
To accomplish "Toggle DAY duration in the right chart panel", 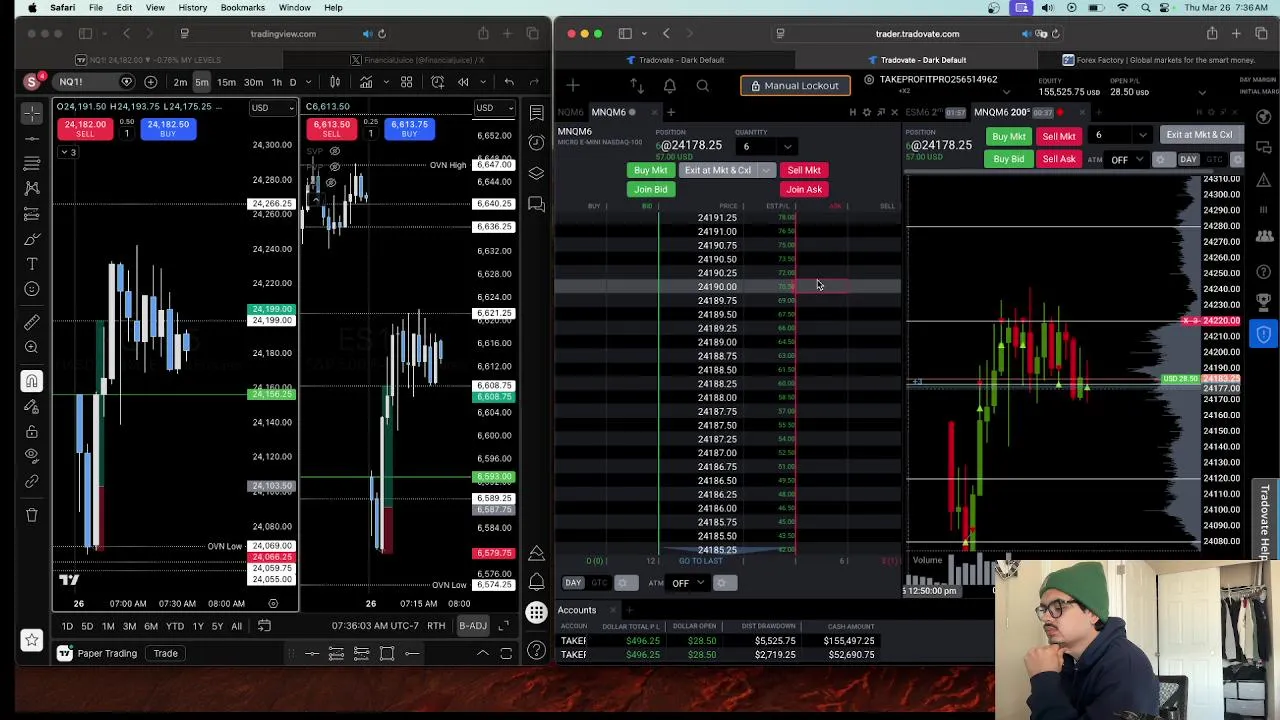I will [x=1188, y=160].
